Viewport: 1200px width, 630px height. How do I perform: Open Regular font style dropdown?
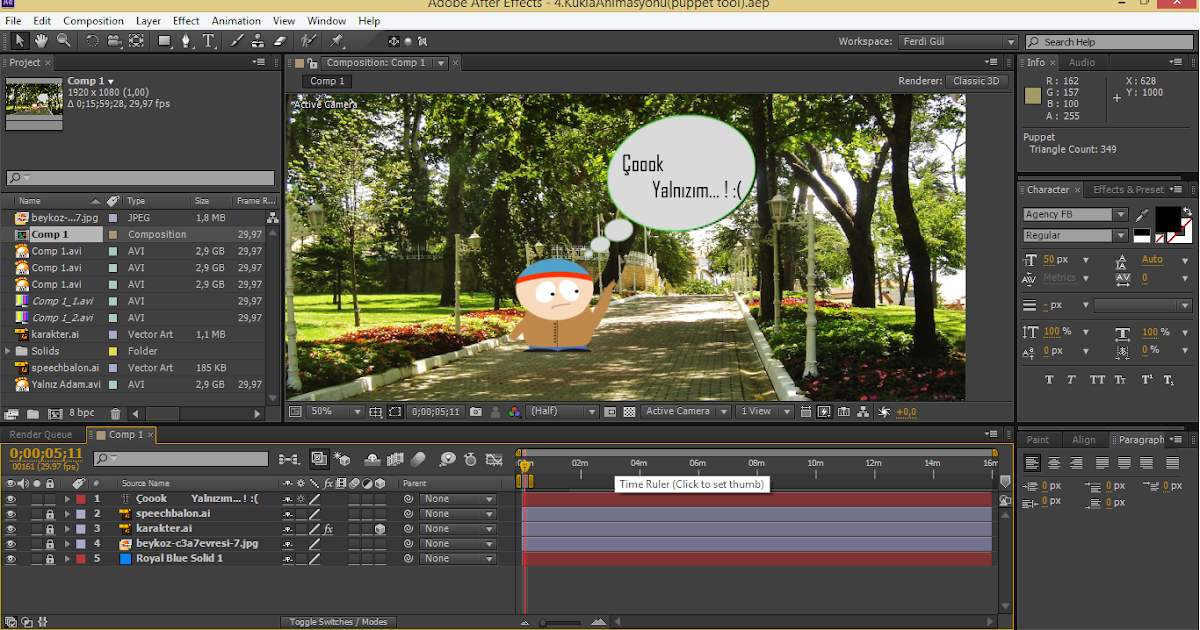point(1075,235)
